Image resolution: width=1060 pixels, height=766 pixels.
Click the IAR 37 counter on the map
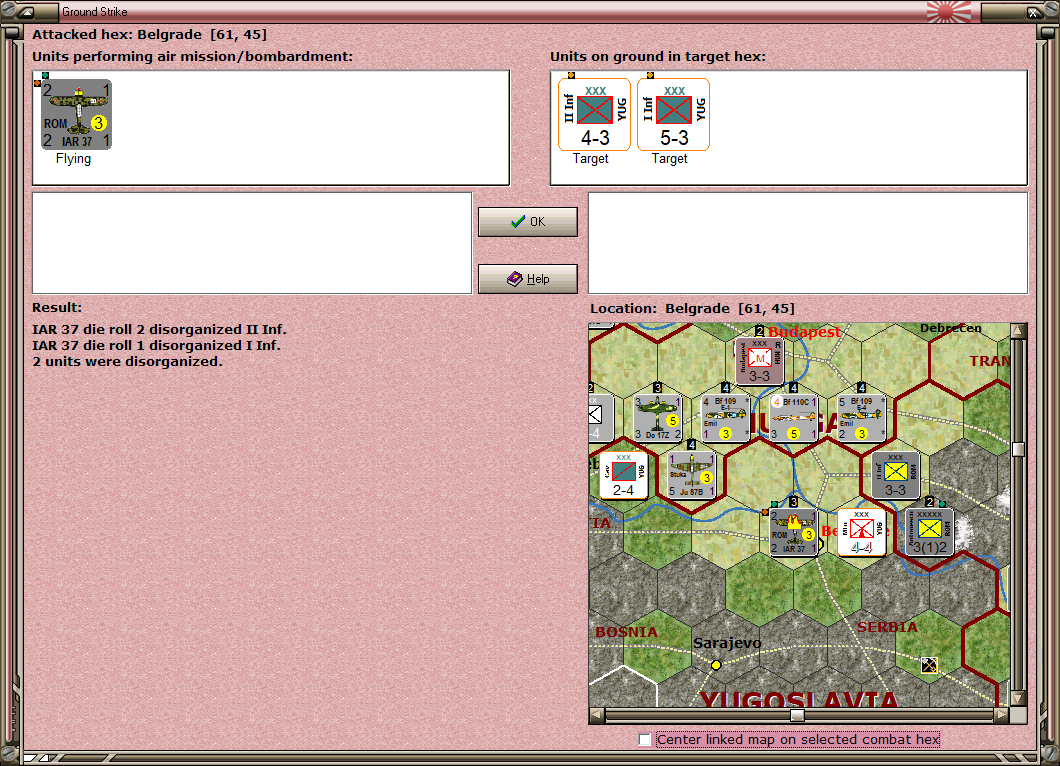point(794,533)
